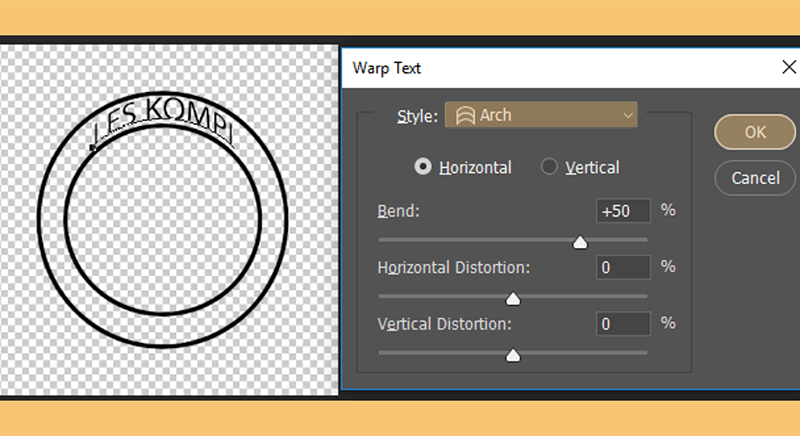Screen dimensions: 800x436
Task: Click the Horizontal radio label text
Action: pos(475,168)
